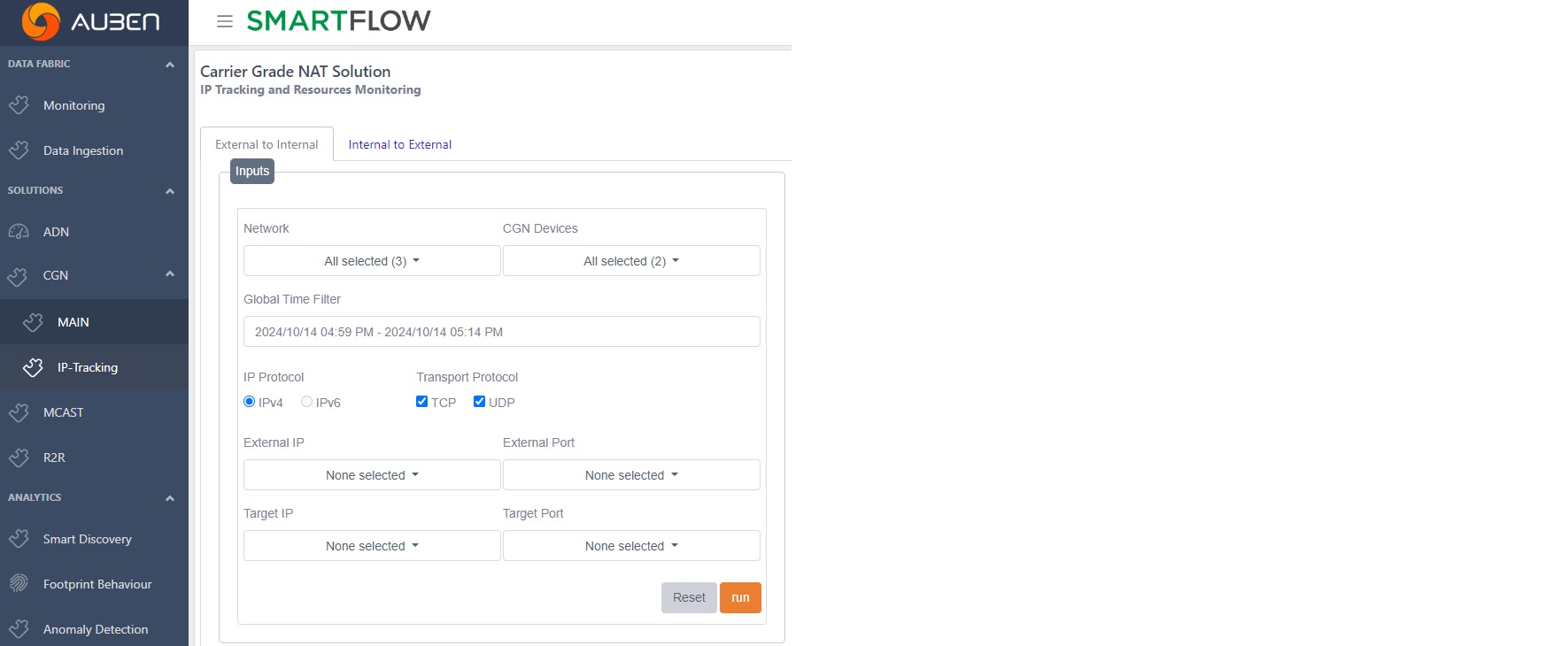Click the hamburger menu icon
The image size is (1568, 646).
[x=225, y=21]
